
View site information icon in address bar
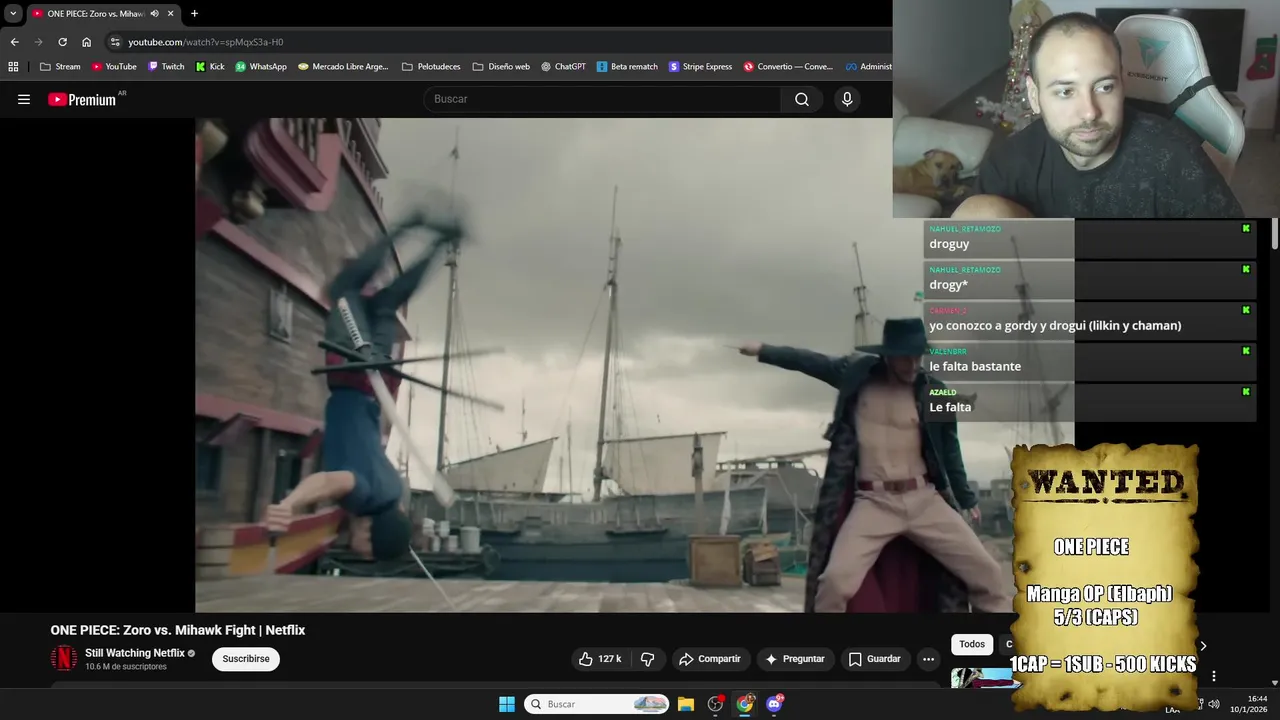[115, 42]
